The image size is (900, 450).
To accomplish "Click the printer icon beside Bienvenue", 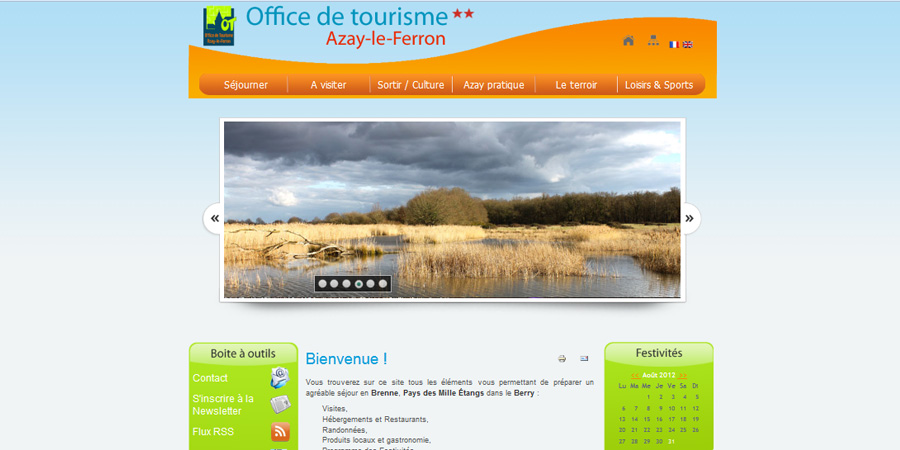I will pyautogui.click(x=562, y=359).
